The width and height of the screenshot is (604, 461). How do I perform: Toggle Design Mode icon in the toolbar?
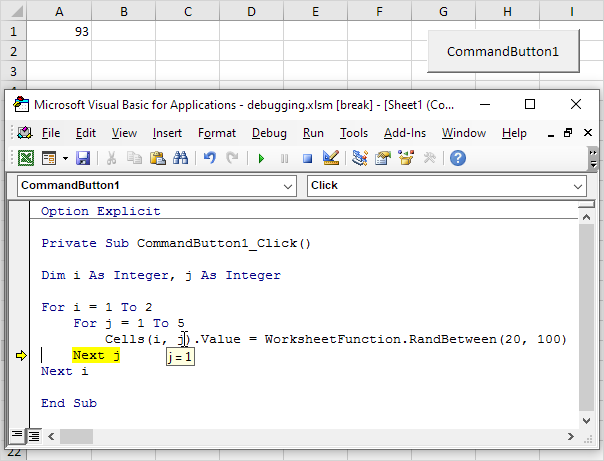pyautogui.click(x=331, y=158)
